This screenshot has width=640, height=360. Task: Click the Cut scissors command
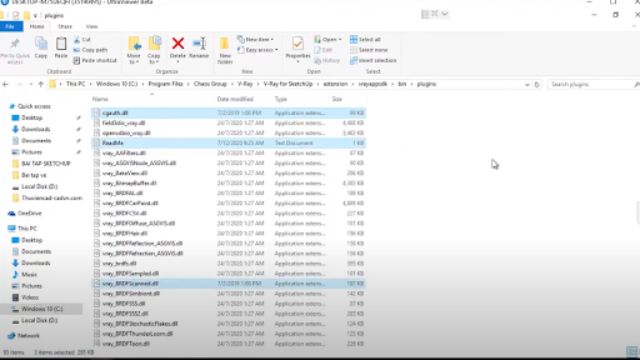[x=82, y=40]
